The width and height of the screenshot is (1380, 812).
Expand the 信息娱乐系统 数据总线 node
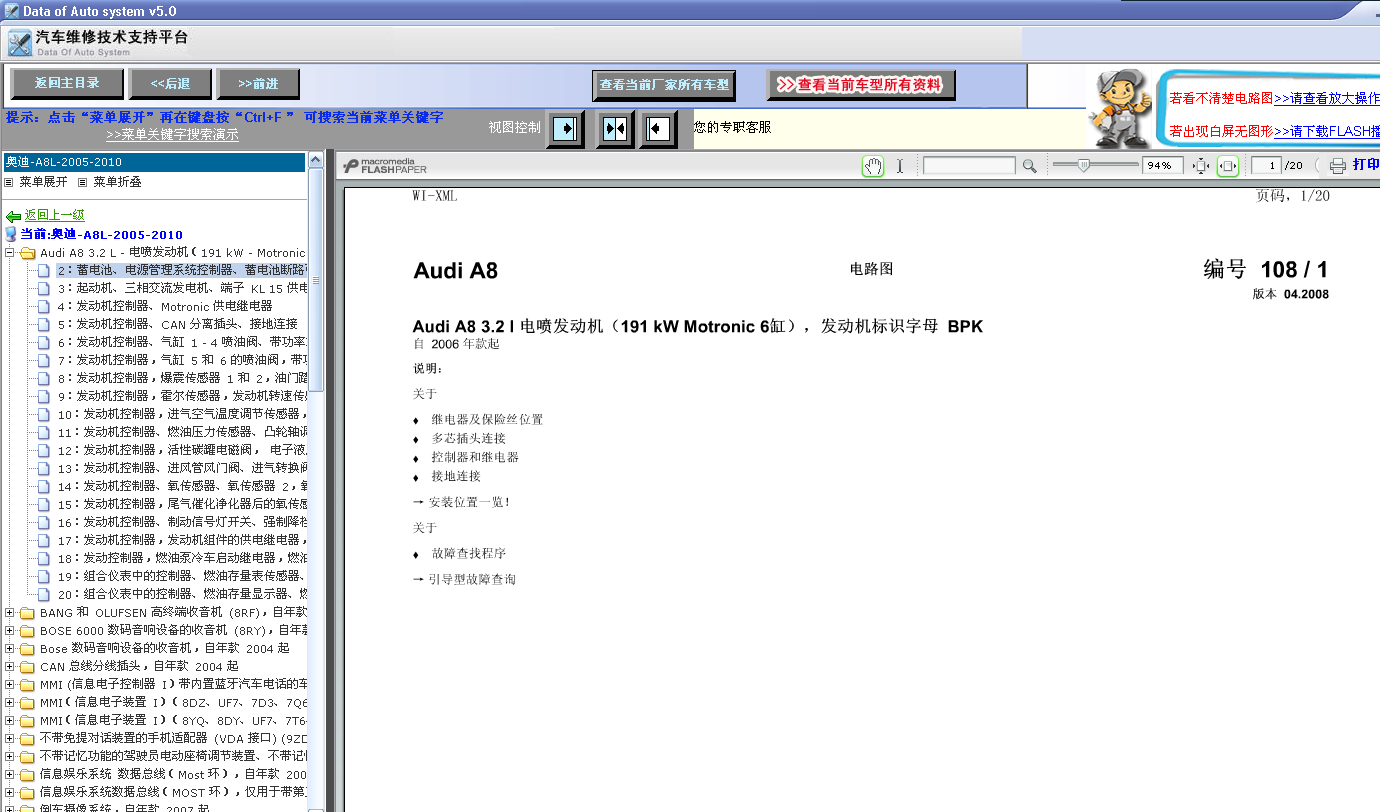click(x=10, y=774)
